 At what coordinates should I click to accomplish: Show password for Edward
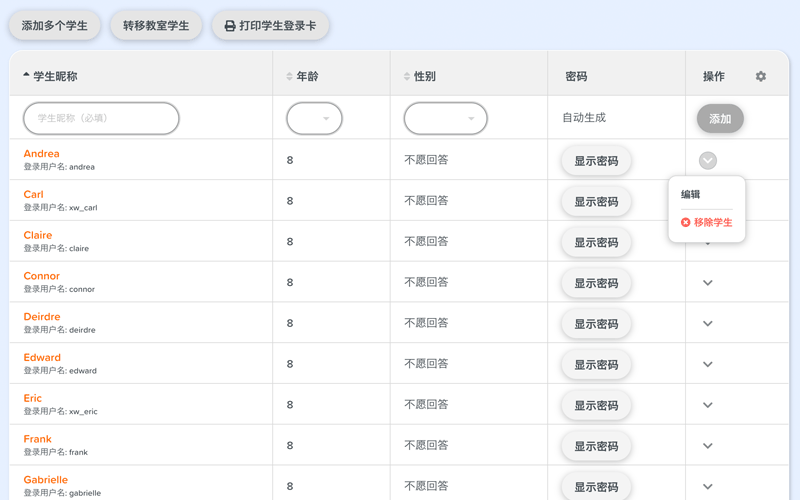tap(596, 365)
